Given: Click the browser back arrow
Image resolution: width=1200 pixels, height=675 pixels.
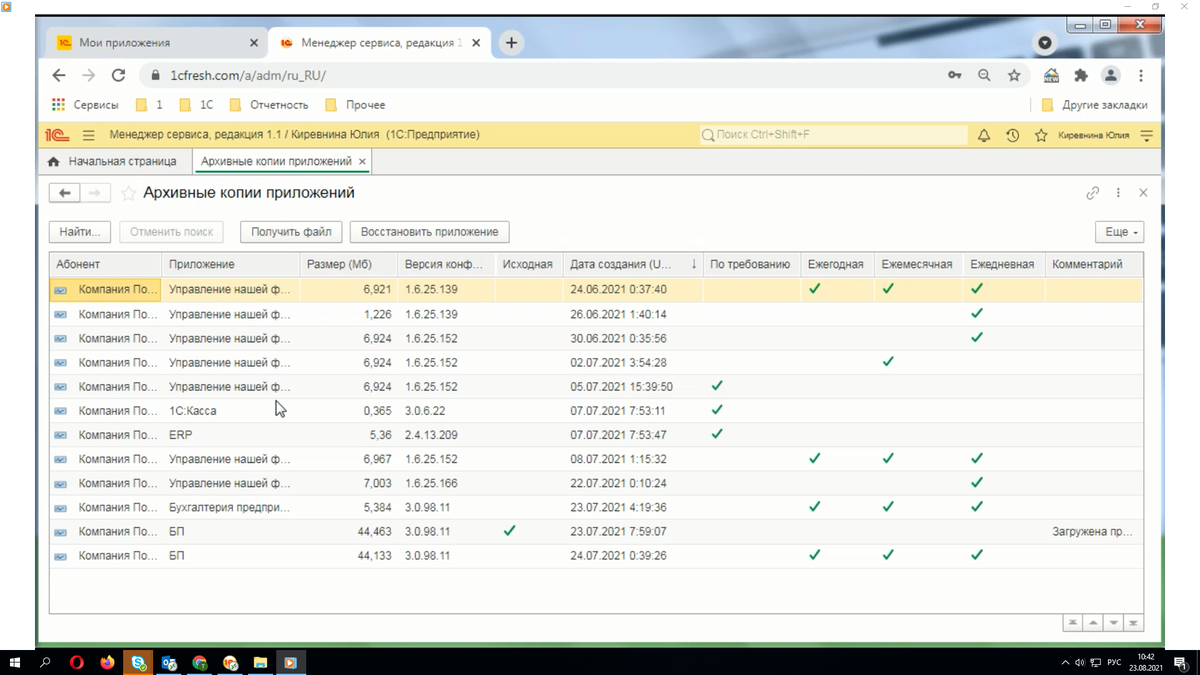Looking at the screenshot, I should [x=58, y=75].
